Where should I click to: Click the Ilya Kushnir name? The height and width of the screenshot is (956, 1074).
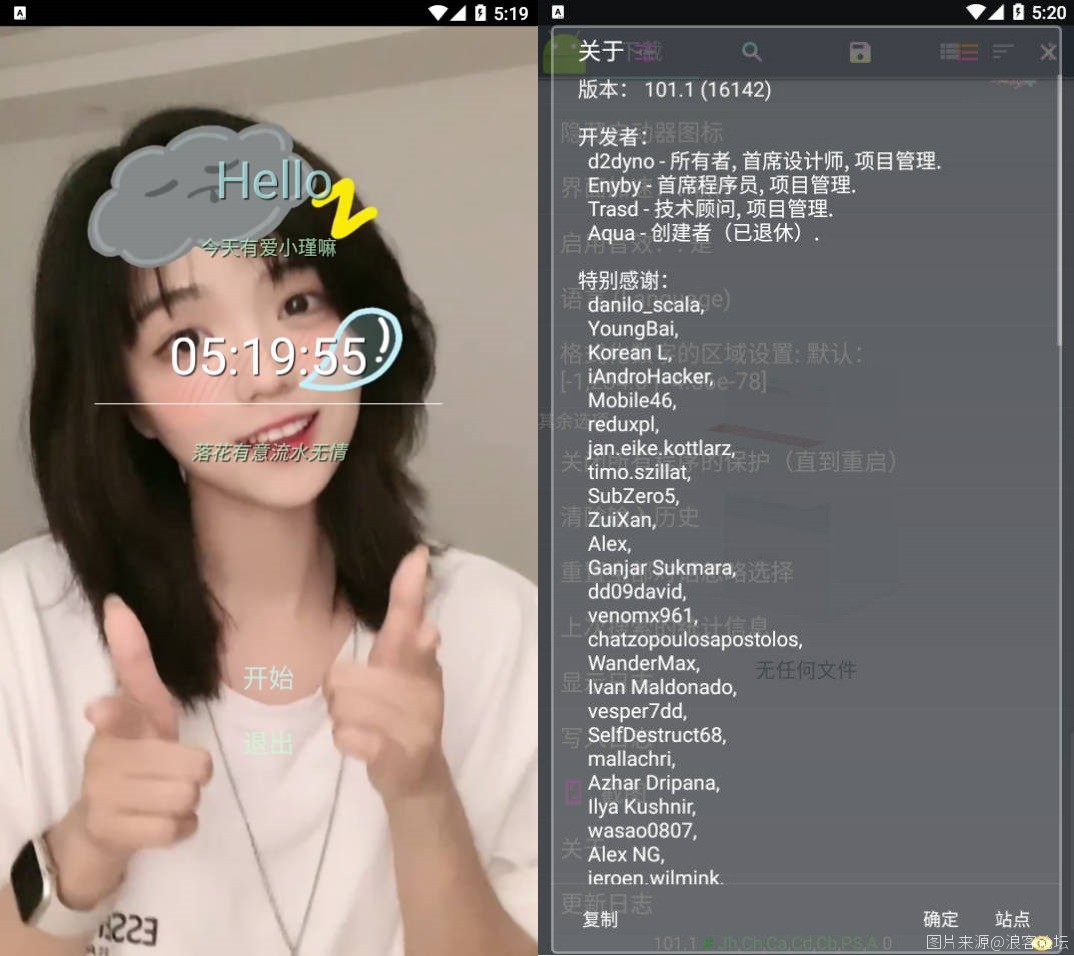[x=642, y=807]
